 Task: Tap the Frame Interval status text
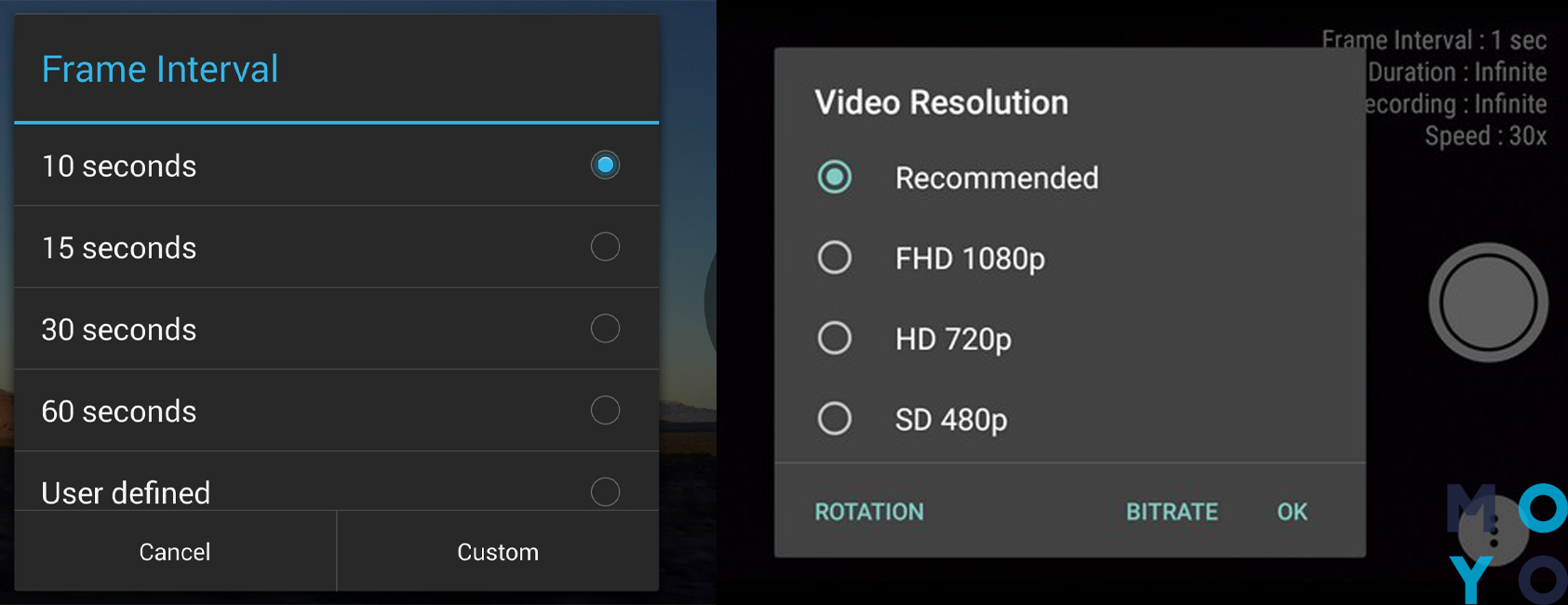[x=1434, y=40]
